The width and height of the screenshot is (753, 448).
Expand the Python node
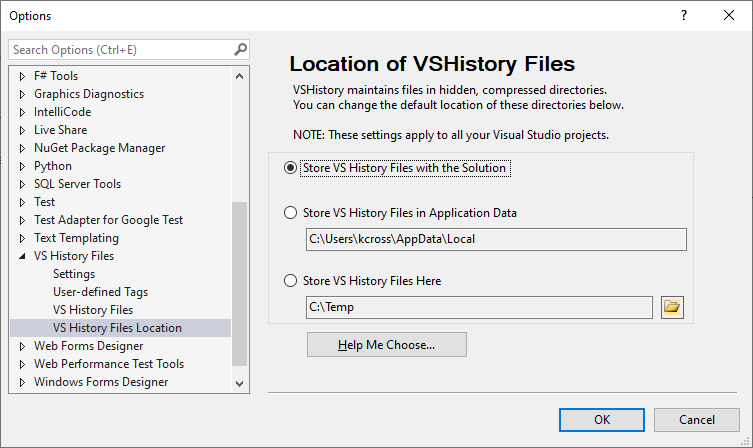click(x=22, y=166)
